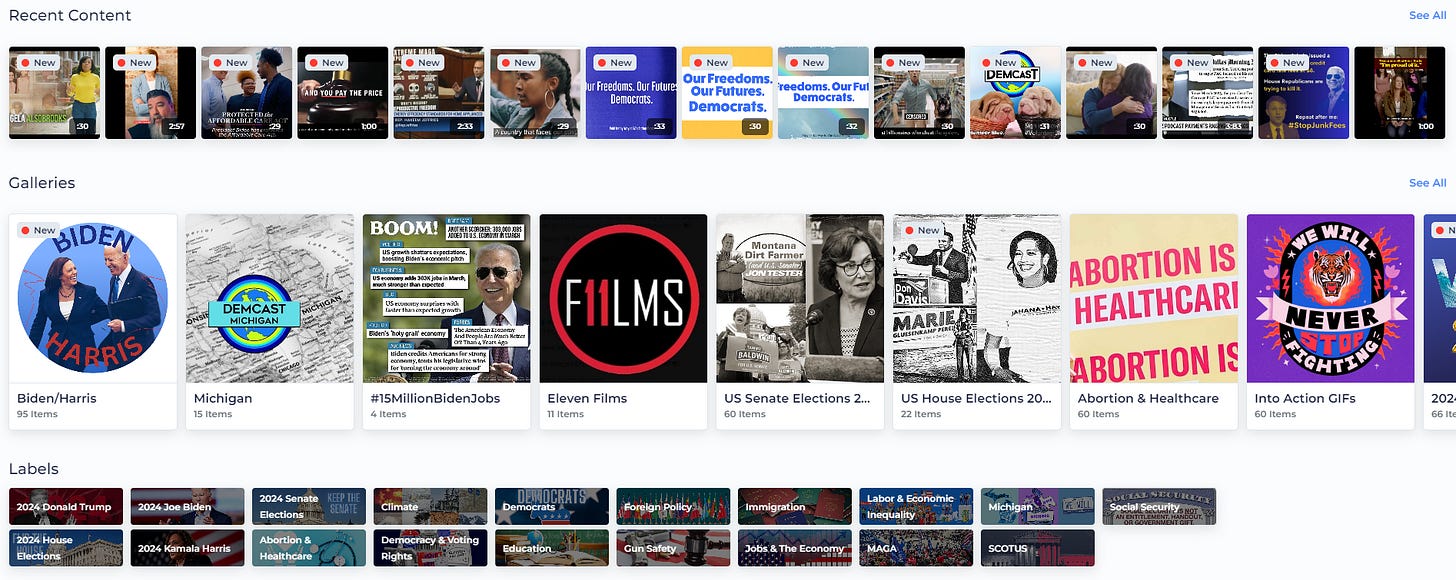Image resolution: width=1456 pixels, height=580 pixels.
Task: Click the '#15MillionBidenJobs' gallery title
Action: [x=433, y=398]
